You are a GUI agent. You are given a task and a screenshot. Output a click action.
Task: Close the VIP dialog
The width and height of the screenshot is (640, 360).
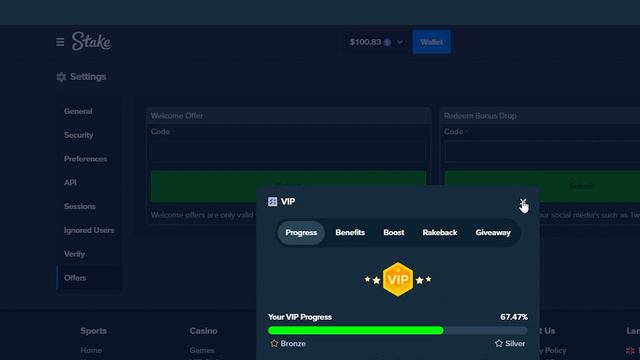[x=523, y=202]
